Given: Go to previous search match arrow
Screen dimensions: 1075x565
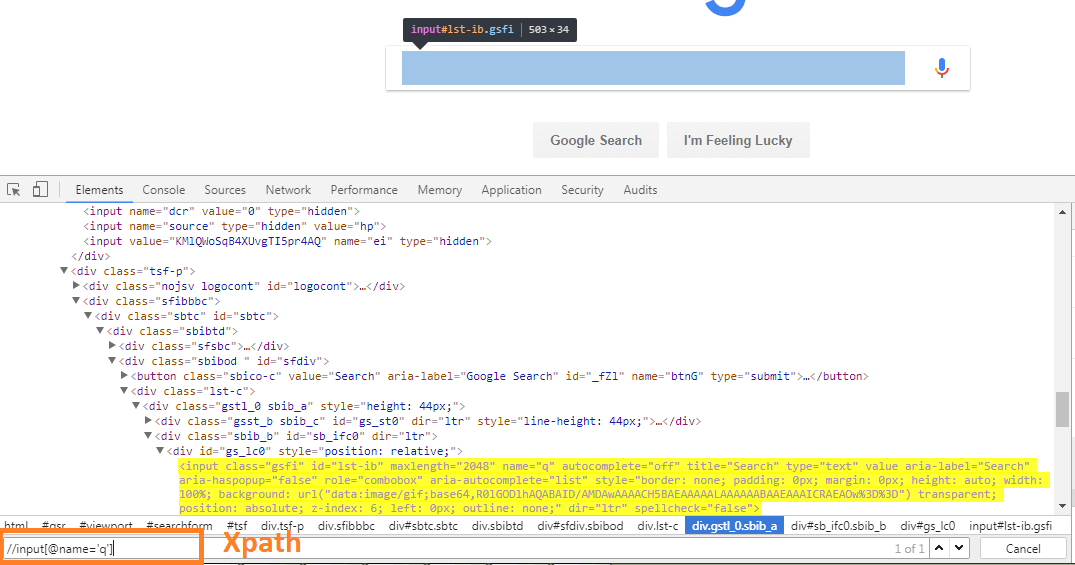Looking at the screenshot, I should click(939, 548).
